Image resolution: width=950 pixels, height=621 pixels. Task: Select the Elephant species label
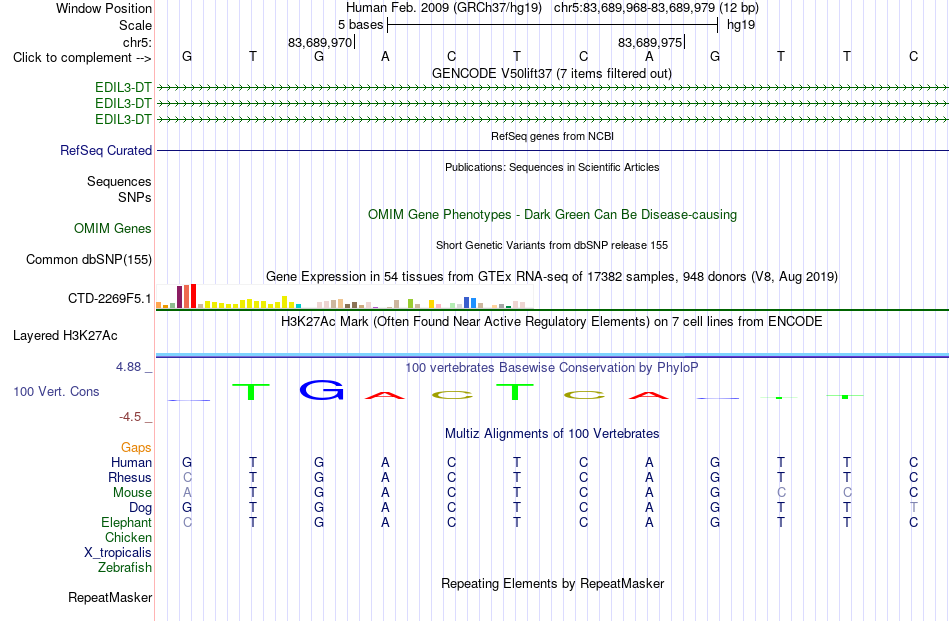coord(127,522)
